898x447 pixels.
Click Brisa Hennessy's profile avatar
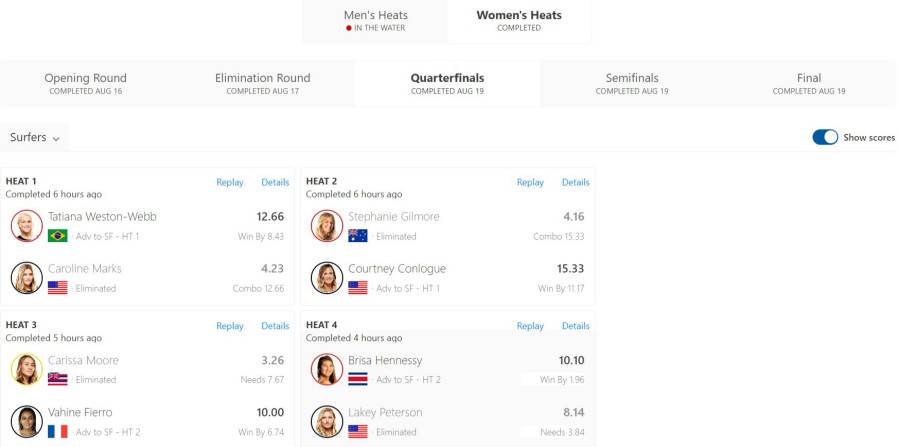click(327, 369)
